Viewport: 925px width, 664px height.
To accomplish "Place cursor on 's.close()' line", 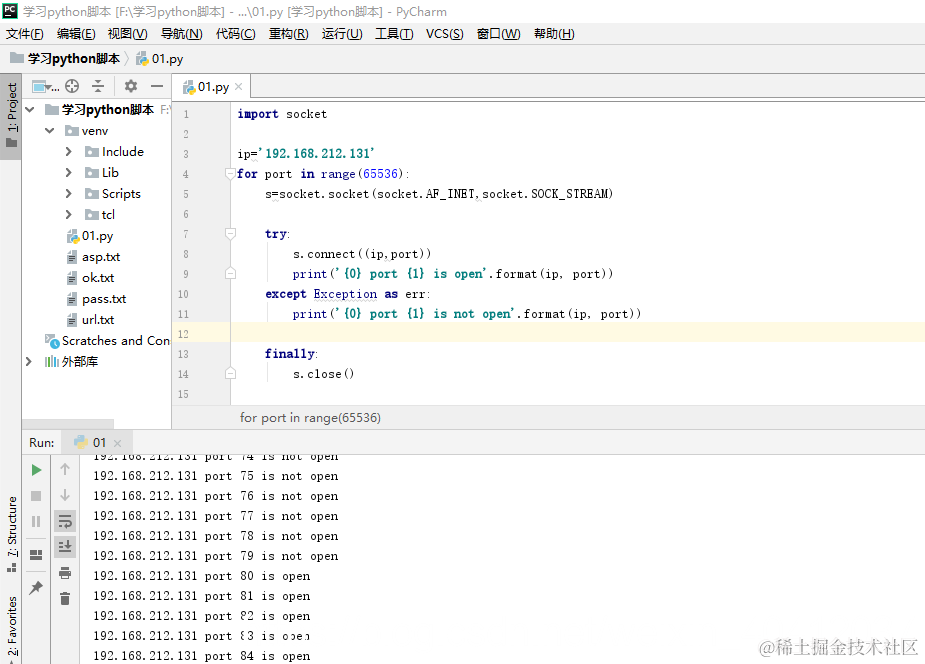I will click(324, 374).
